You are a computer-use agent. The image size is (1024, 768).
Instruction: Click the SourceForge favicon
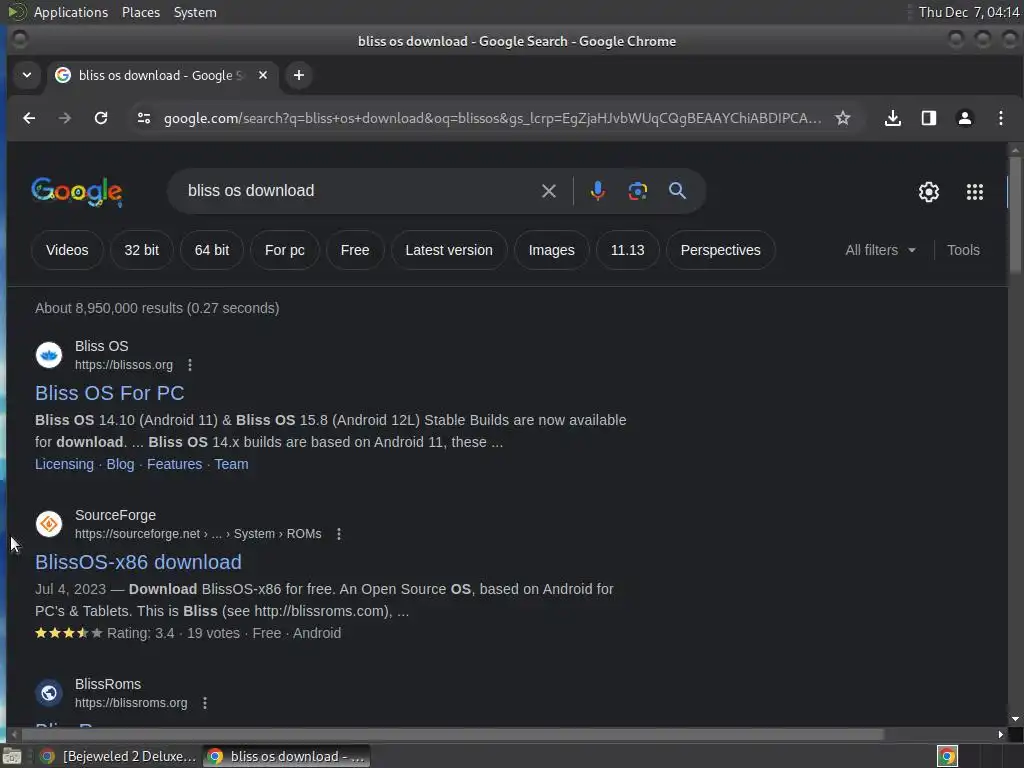click(x=49, y=524)
